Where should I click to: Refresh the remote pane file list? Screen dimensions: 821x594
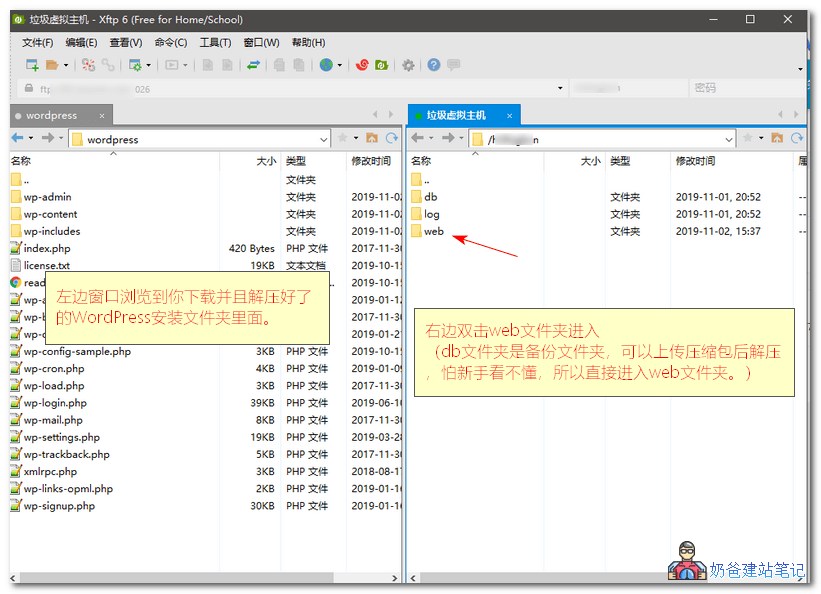click(x=797, y=139)
